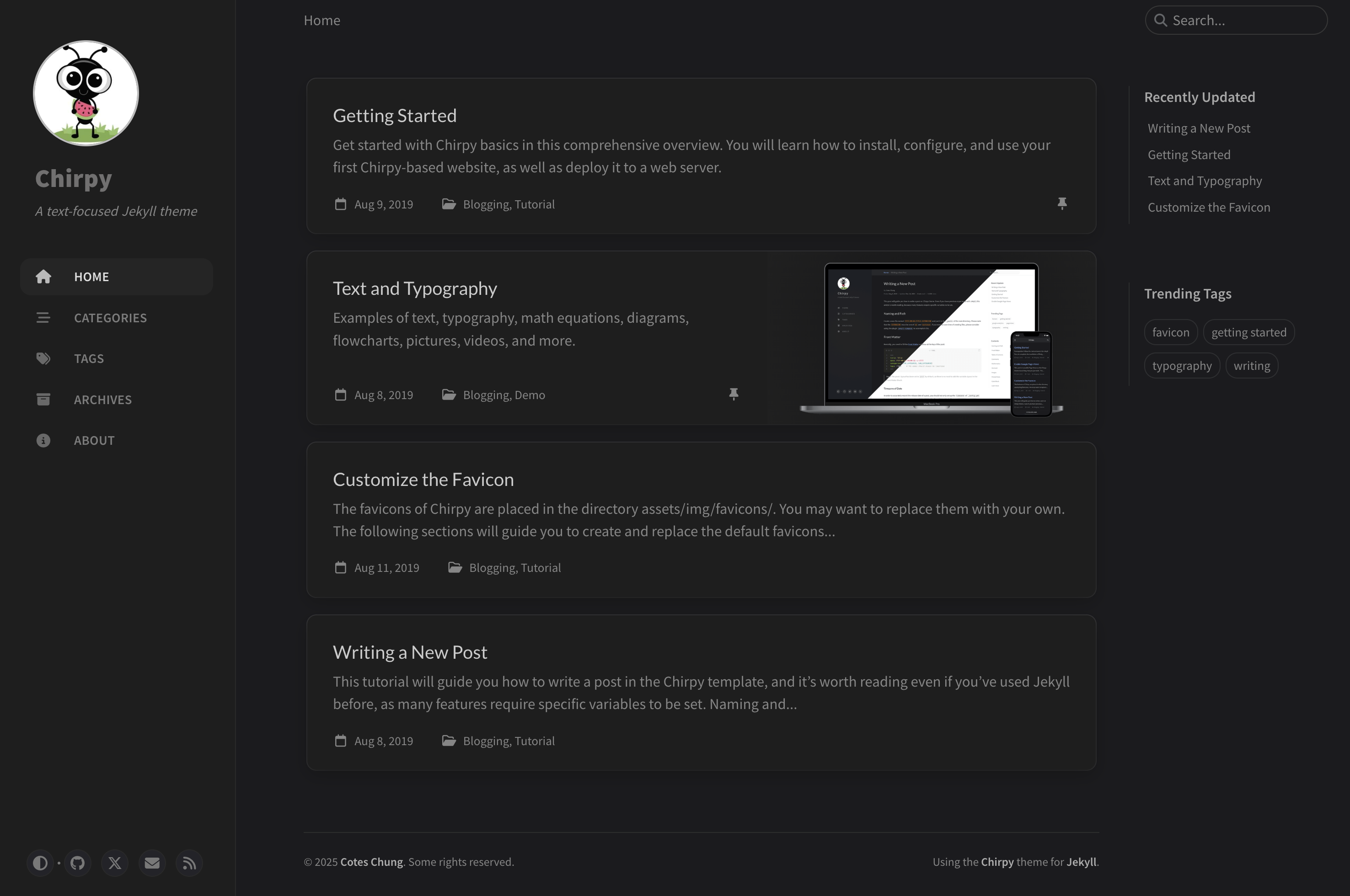The height and width of the screenshot is (896, 1350).
Task: Click the Cotes Chung copyright link
Action: (x=371, y=861)
